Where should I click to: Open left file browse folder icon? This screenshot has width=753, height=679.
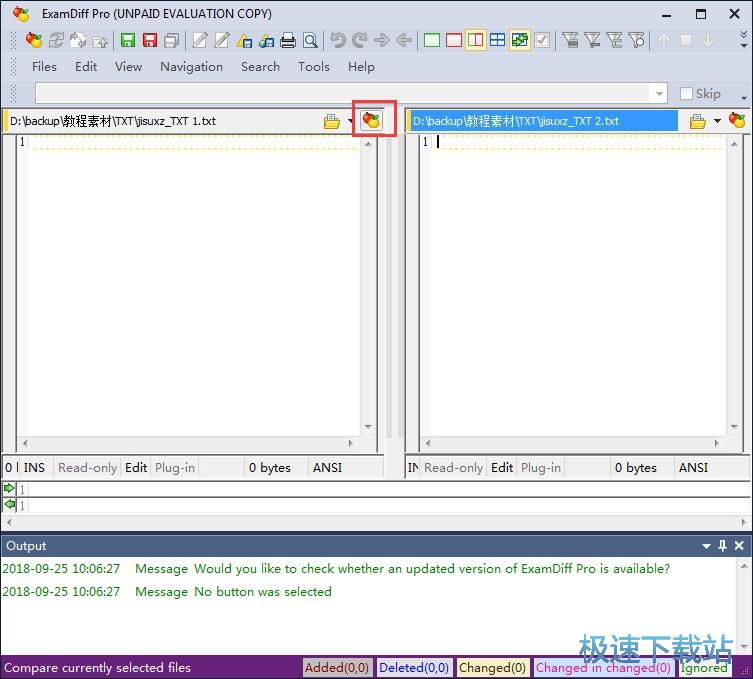[332, 121]
